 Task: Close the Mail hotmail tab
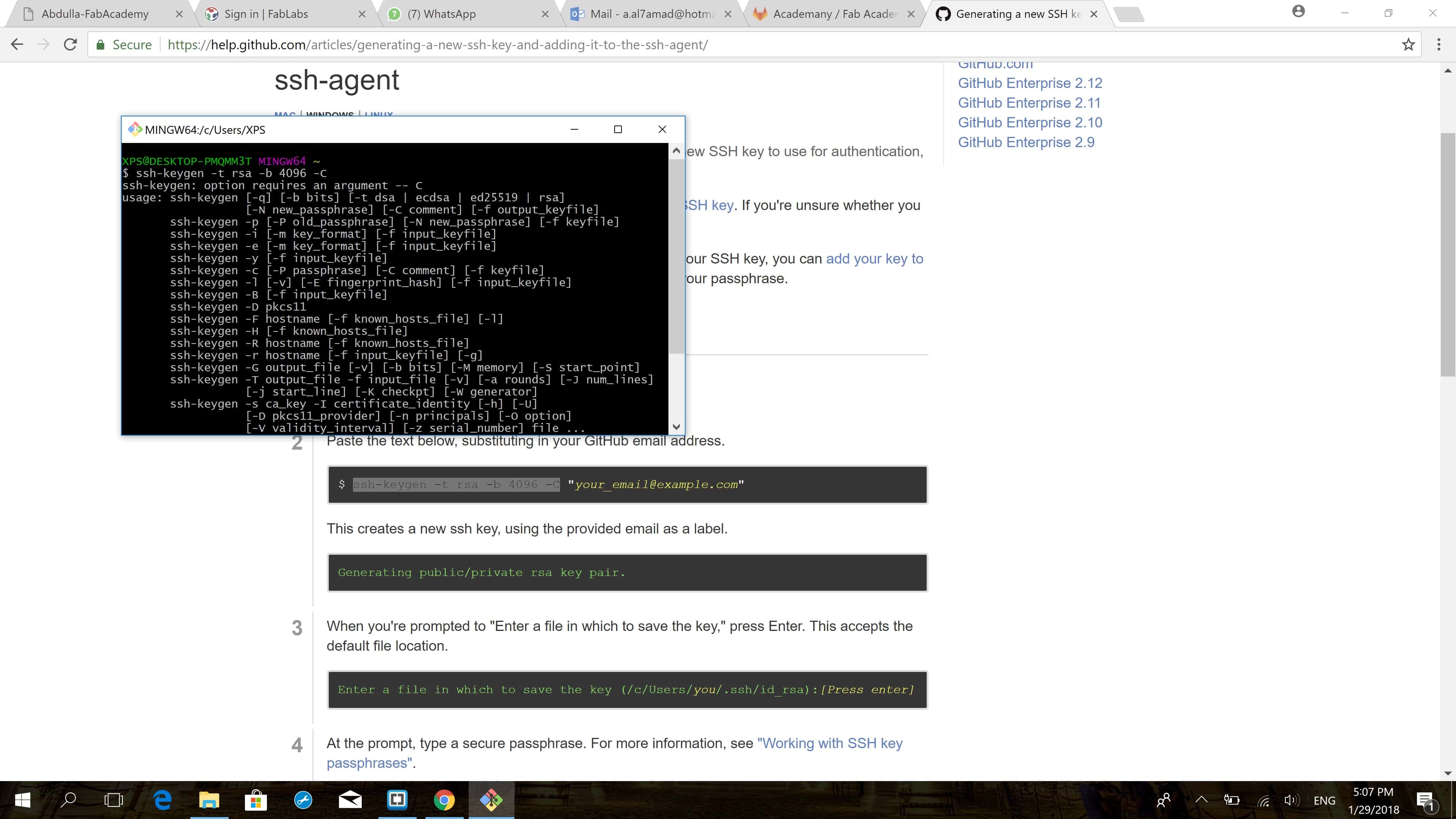click(x=728, y=14)
